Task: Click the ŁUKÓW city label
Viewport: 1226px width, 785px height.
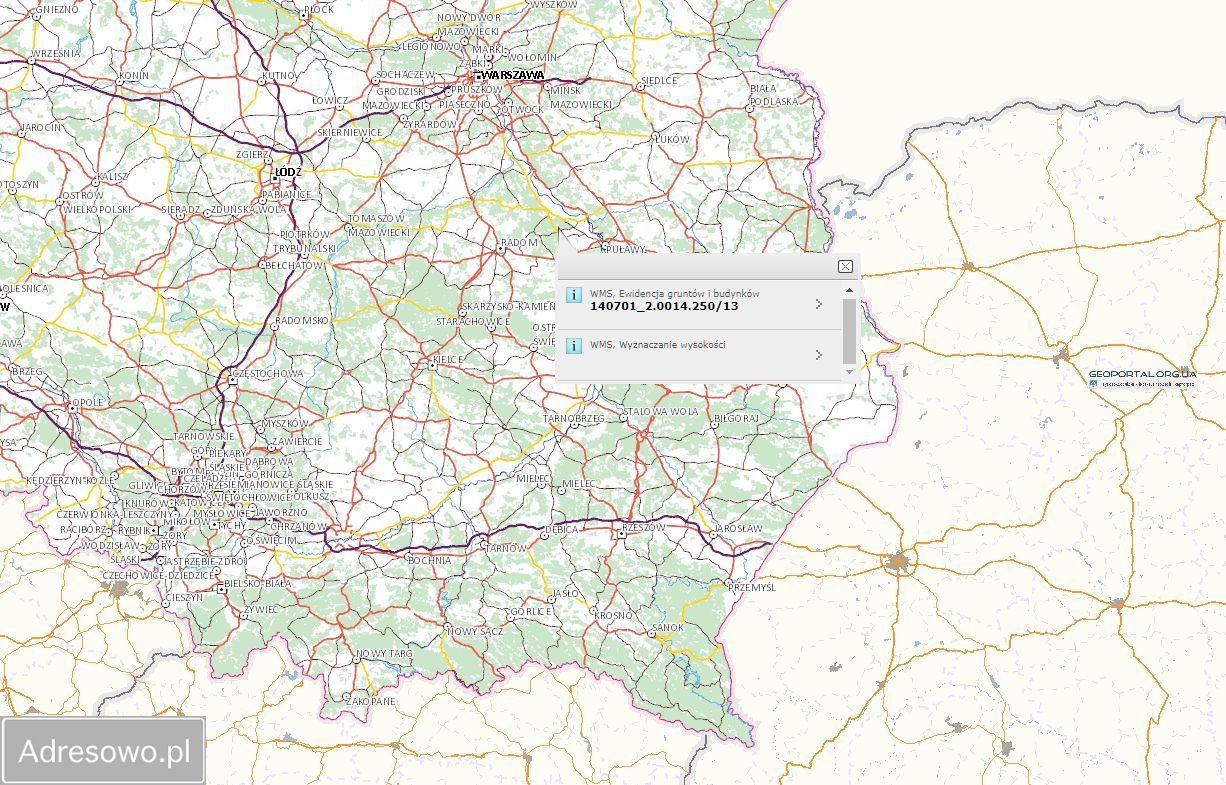Action: click(672, 139)
